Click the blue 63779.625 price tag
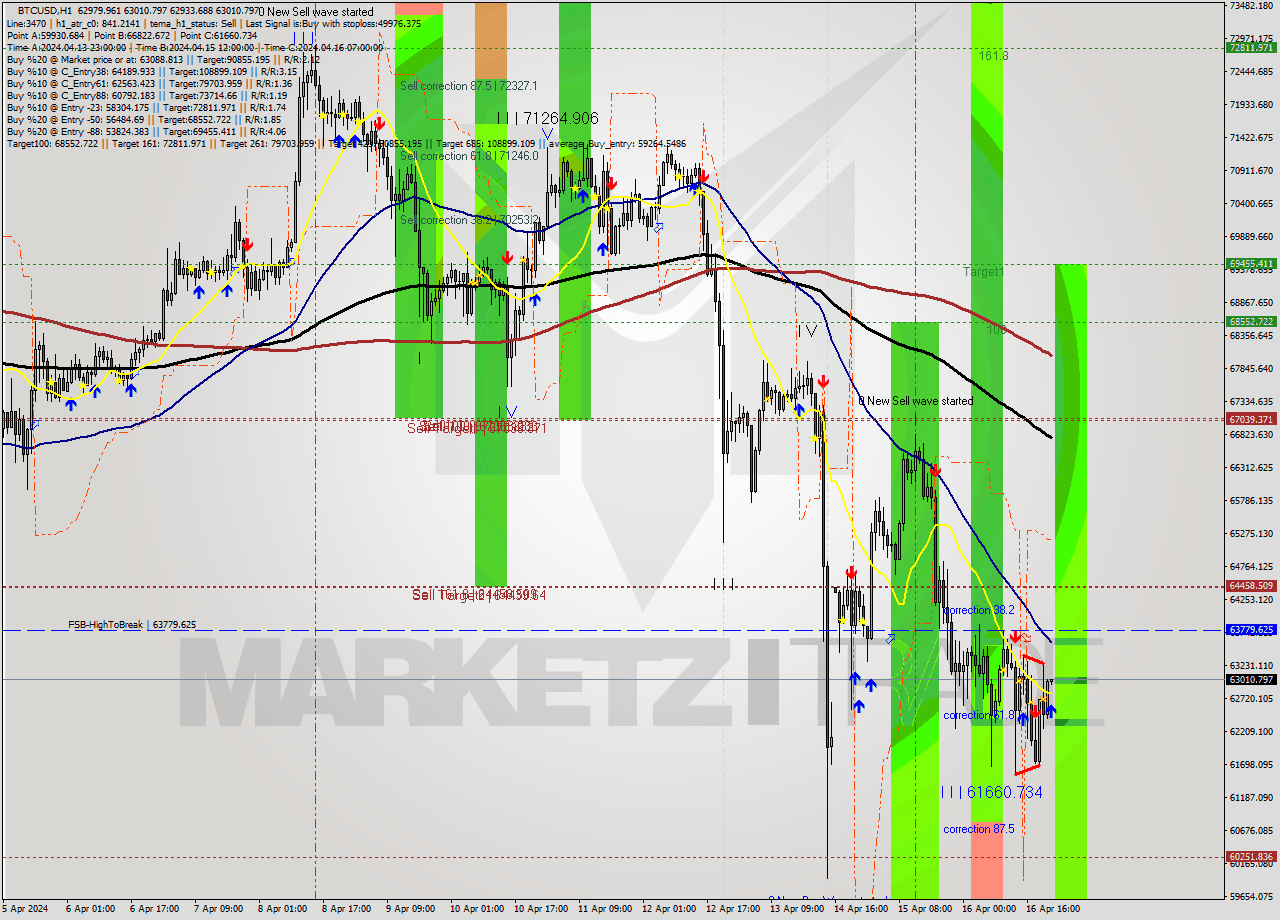The image size is (1280, 920). point(1251,629)
